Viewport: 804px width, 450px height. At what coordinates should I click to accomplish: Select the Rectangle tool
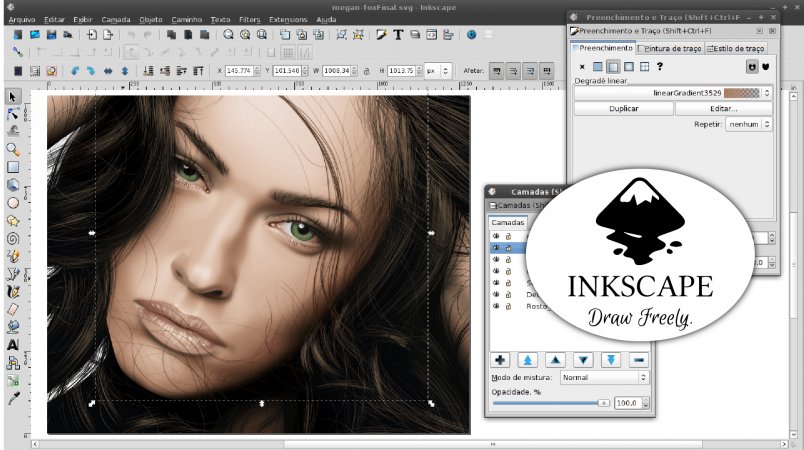[x=13, y=167]
